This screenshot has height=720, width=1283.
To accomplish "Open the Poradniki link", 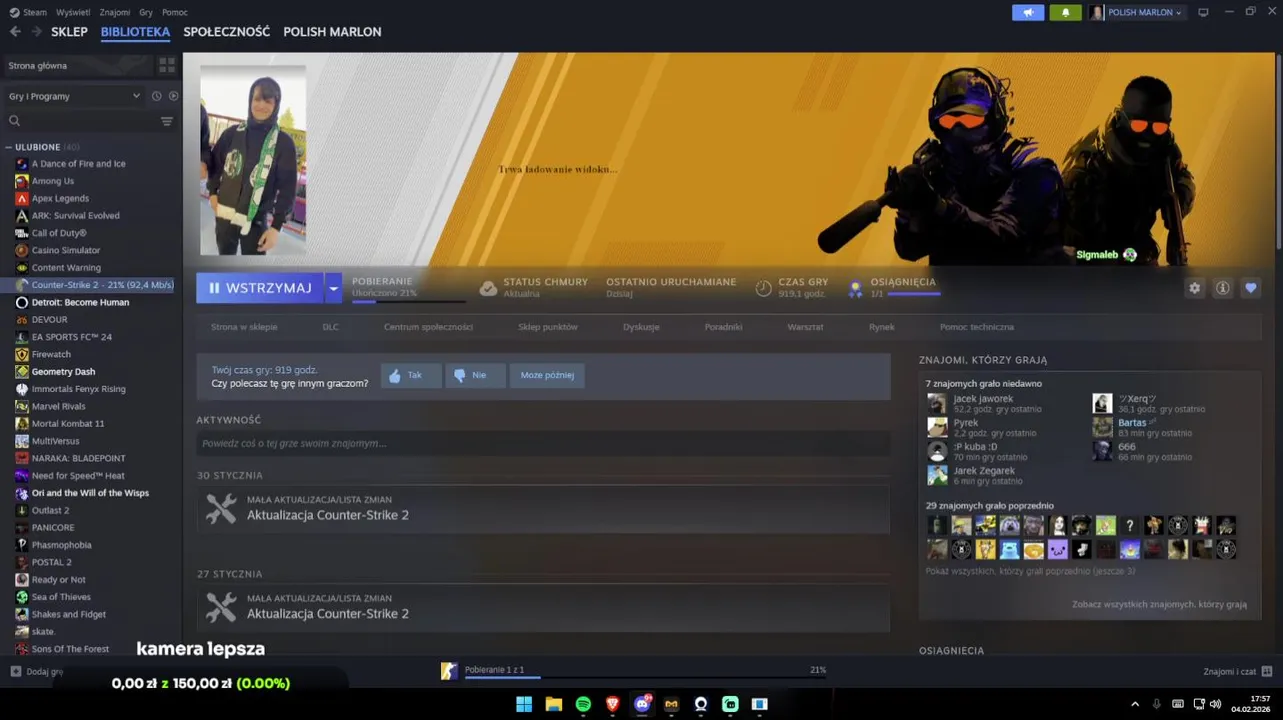I will pos(723,327).
